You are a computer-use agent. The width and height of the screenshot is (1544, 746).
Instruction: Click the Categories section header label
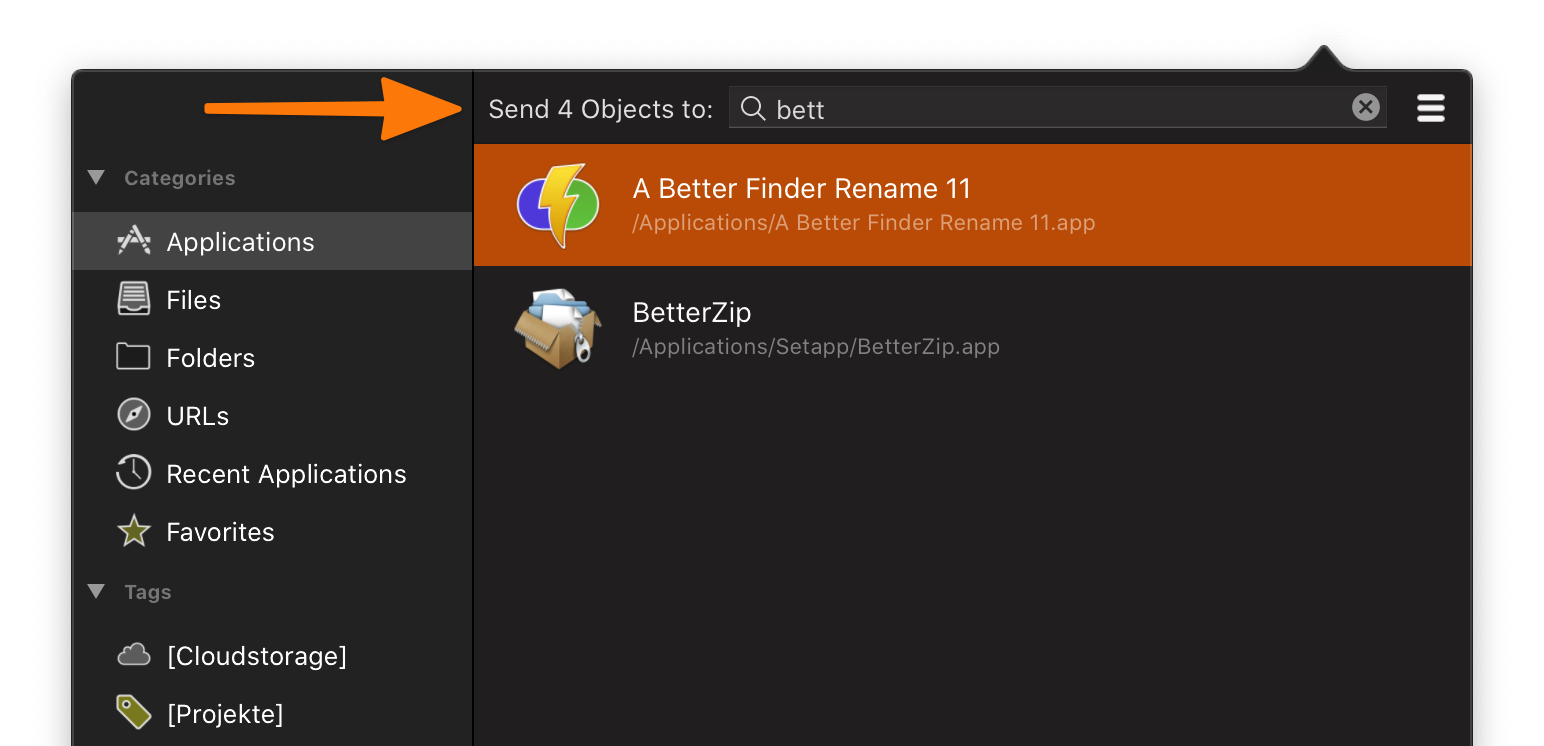coord(180,178)
